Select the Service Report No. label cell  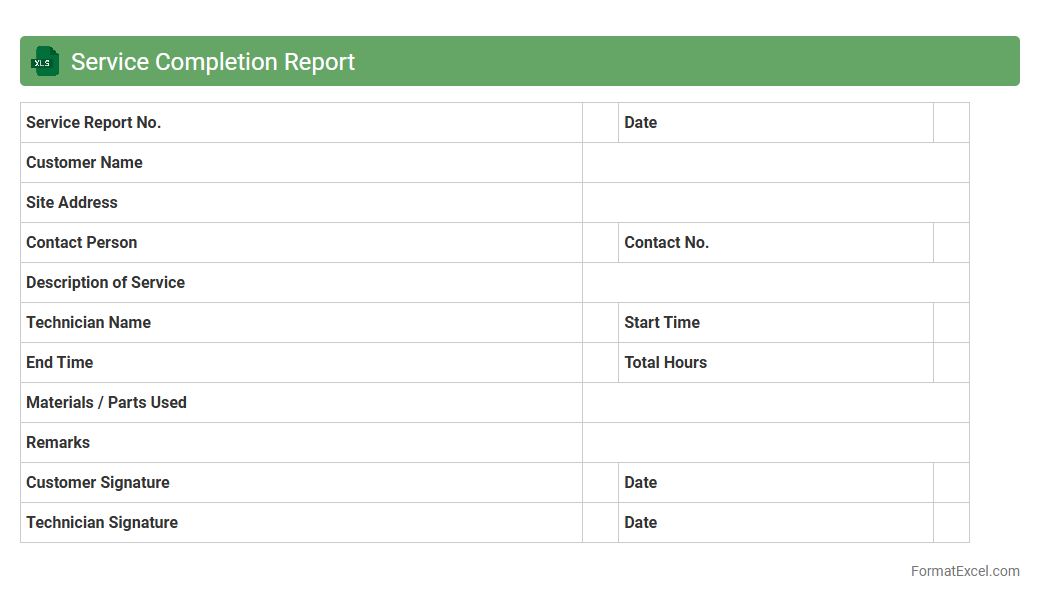[300, 122]
